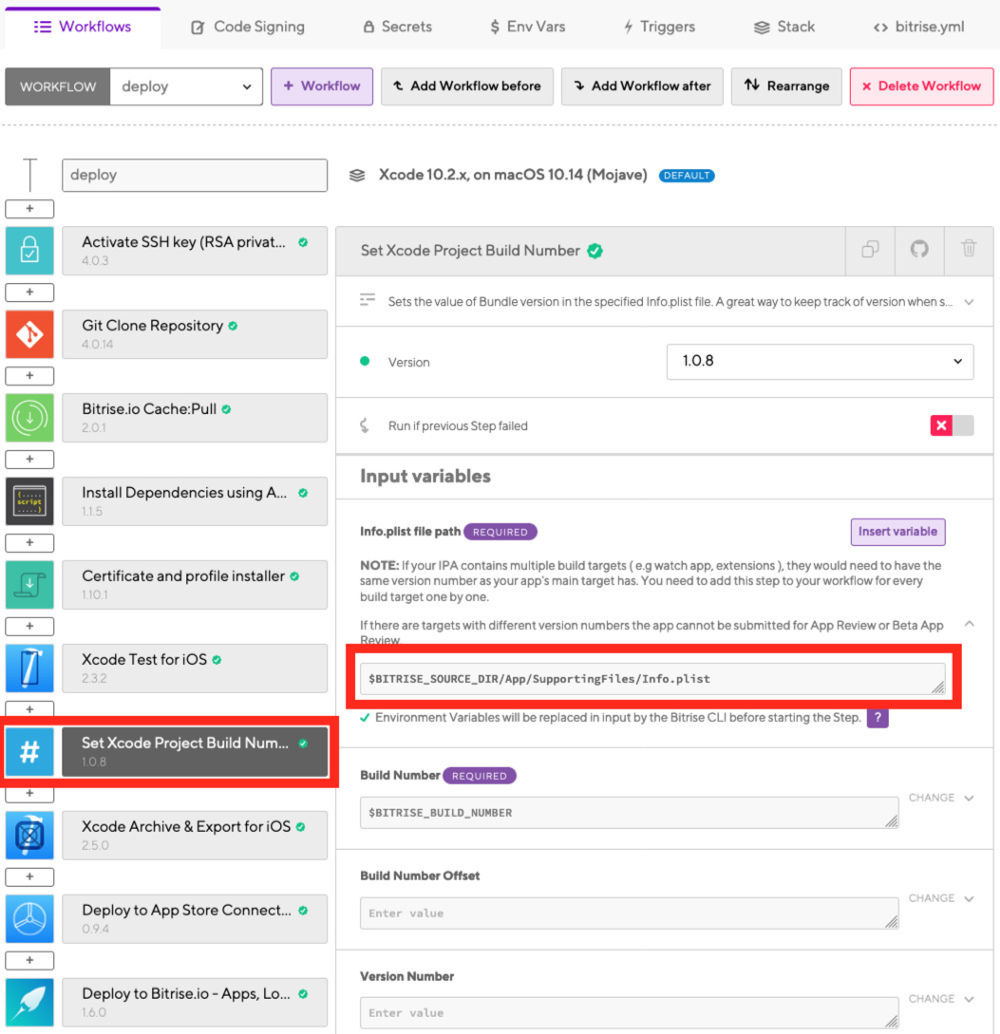
Task: Click the Build Number input field
Action: pos(629,812)
